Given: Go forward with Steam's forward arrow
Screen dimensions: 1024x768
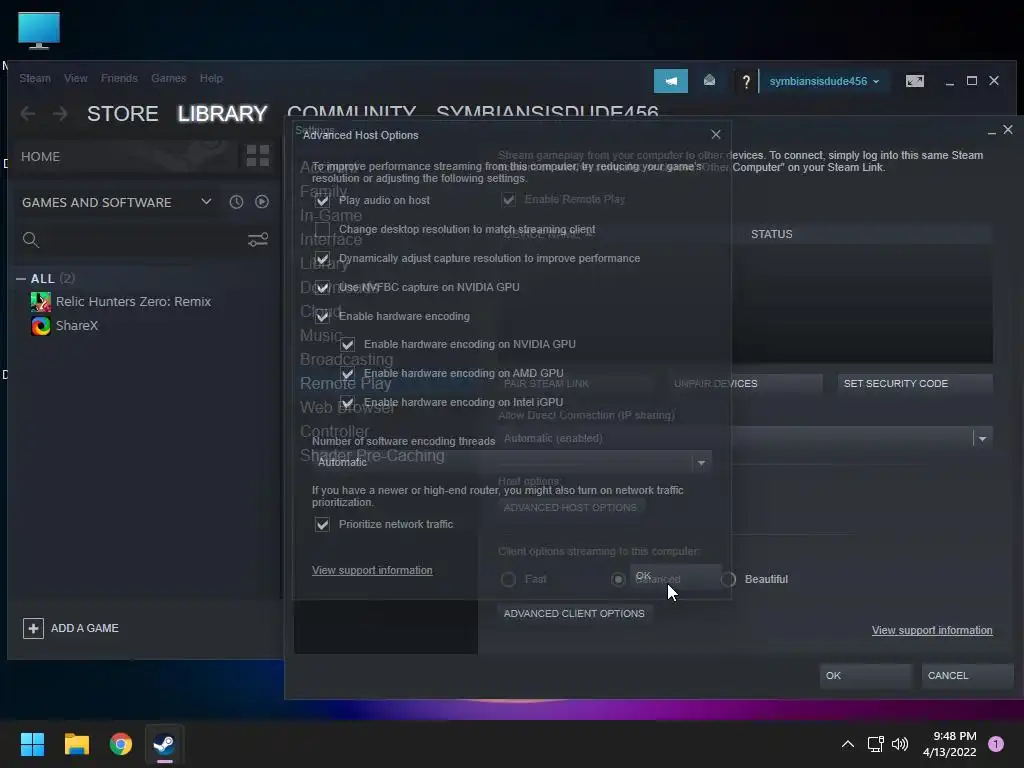Looking at the screenshot, I should click(60, 114).
